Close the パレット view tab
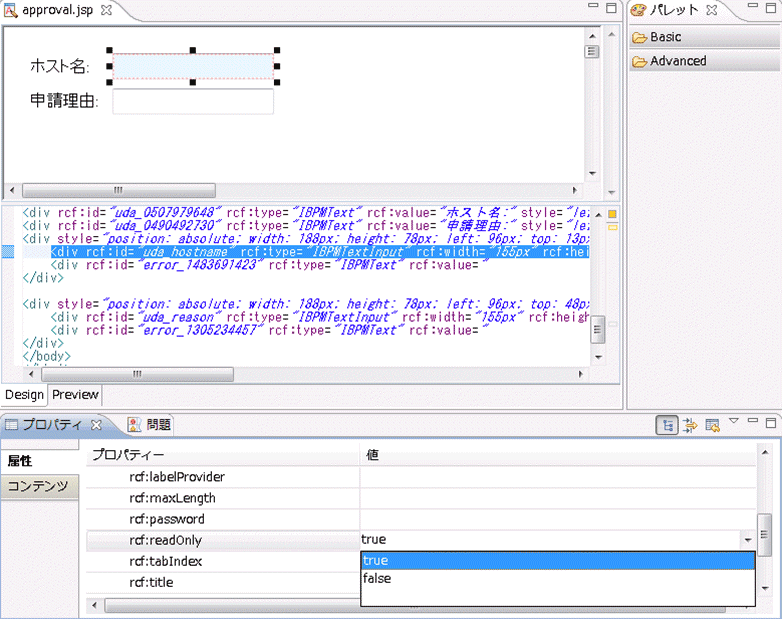 coord(712,10)
